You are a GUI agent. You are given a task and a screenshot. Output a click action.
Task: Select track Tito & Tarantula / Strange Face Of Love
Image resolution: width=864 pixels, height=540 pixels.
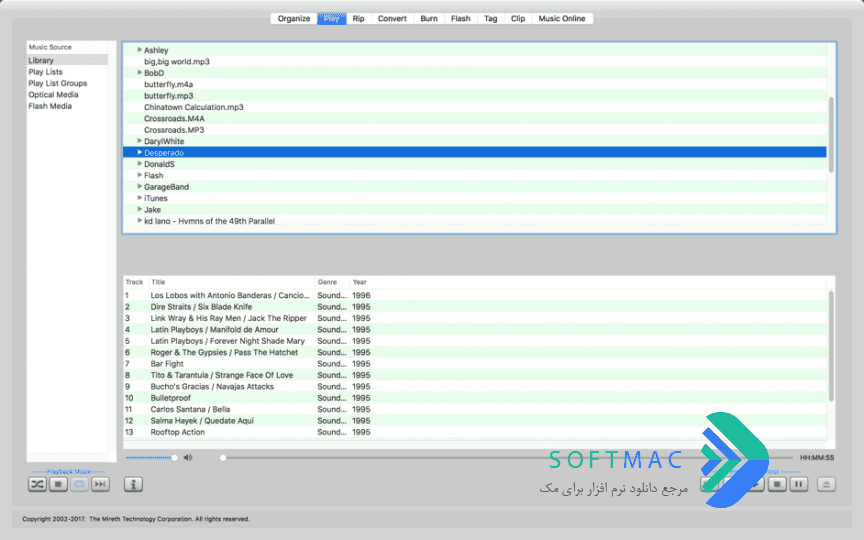click(474, 375)
